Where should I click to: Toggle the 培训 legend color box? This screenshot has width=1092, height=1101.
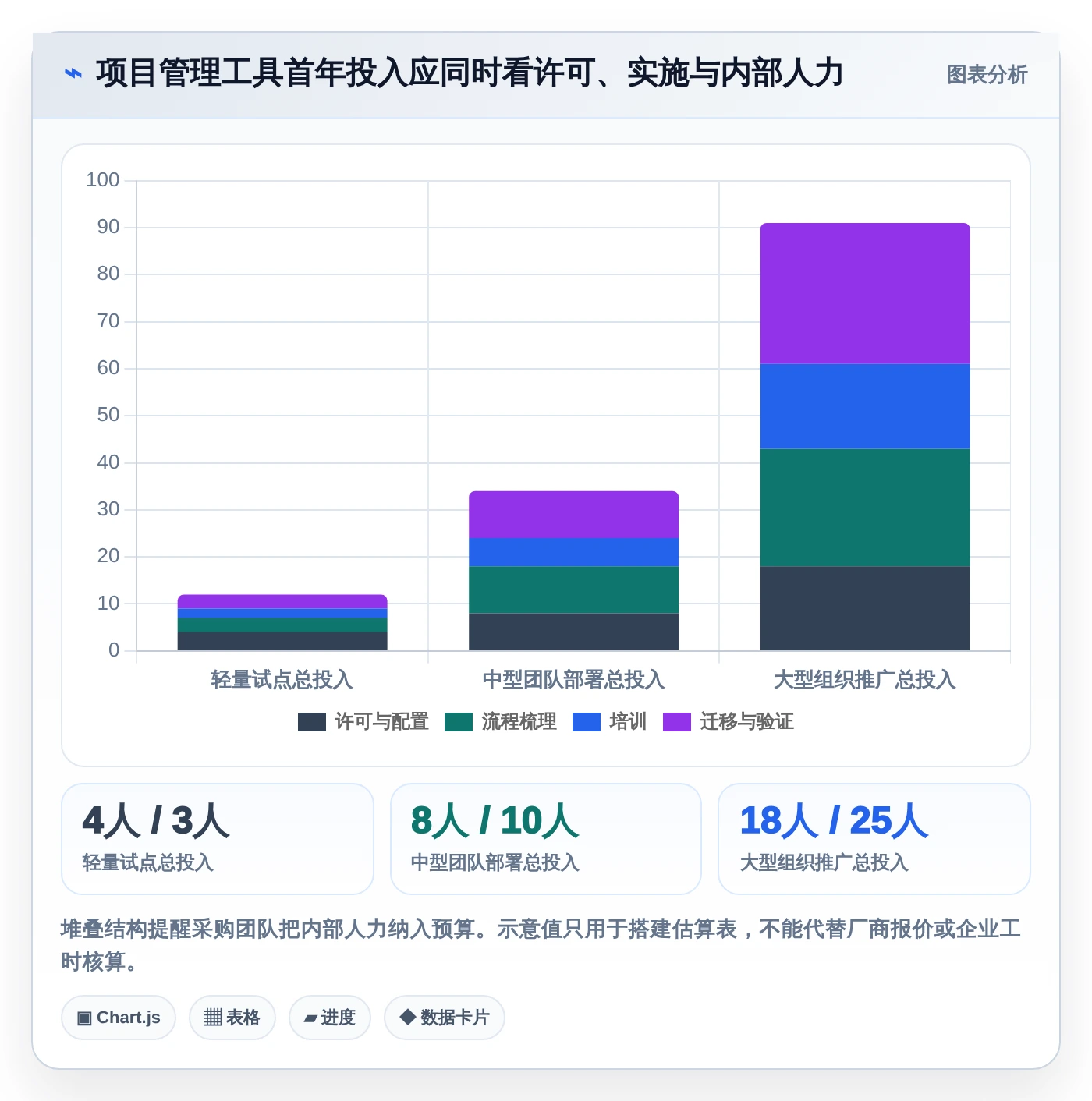click(587, 722)
